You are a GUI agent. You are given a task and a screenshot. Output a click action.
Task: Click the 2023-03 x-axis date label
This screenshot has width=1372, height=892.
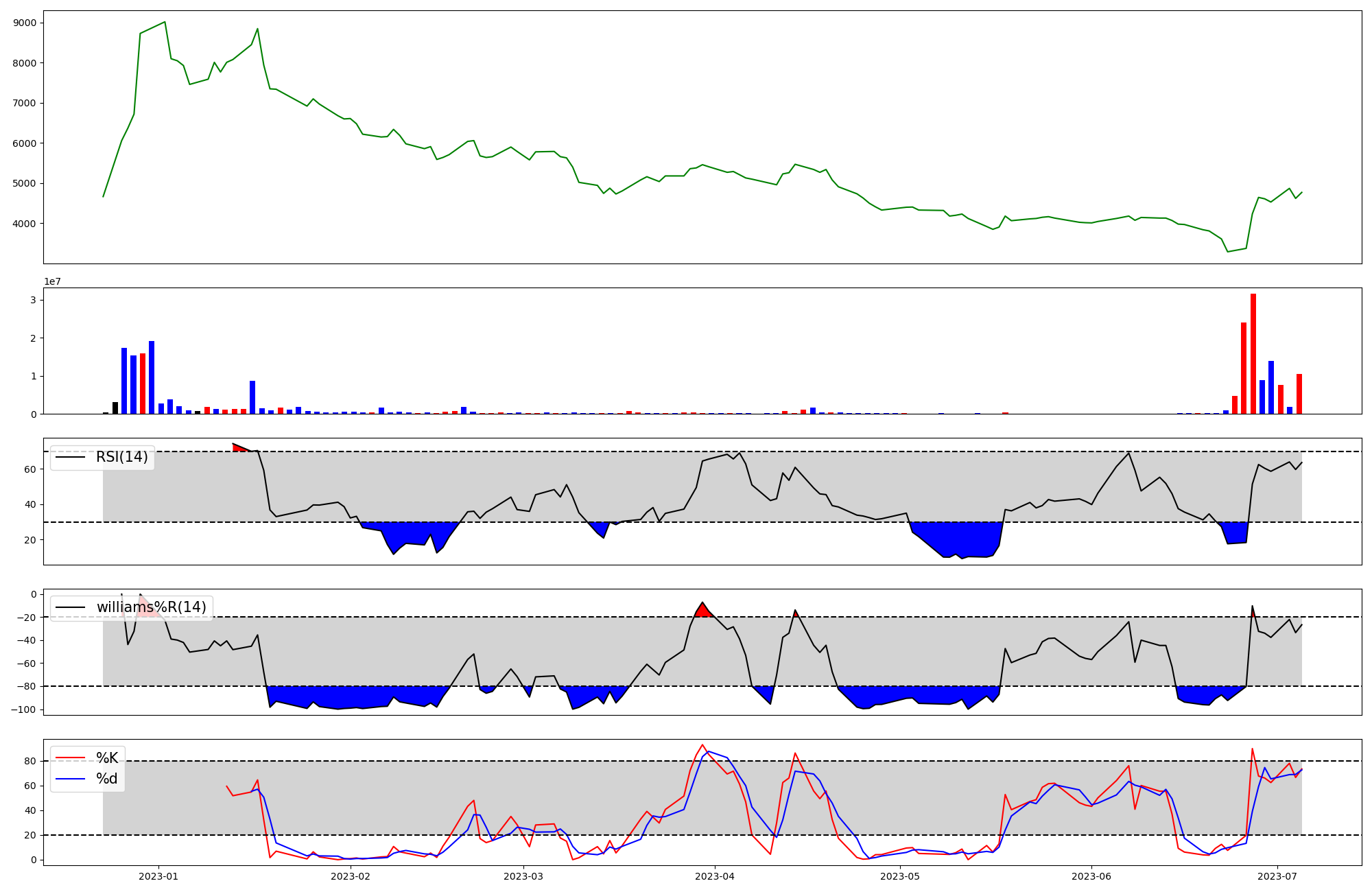pos(523,876)
